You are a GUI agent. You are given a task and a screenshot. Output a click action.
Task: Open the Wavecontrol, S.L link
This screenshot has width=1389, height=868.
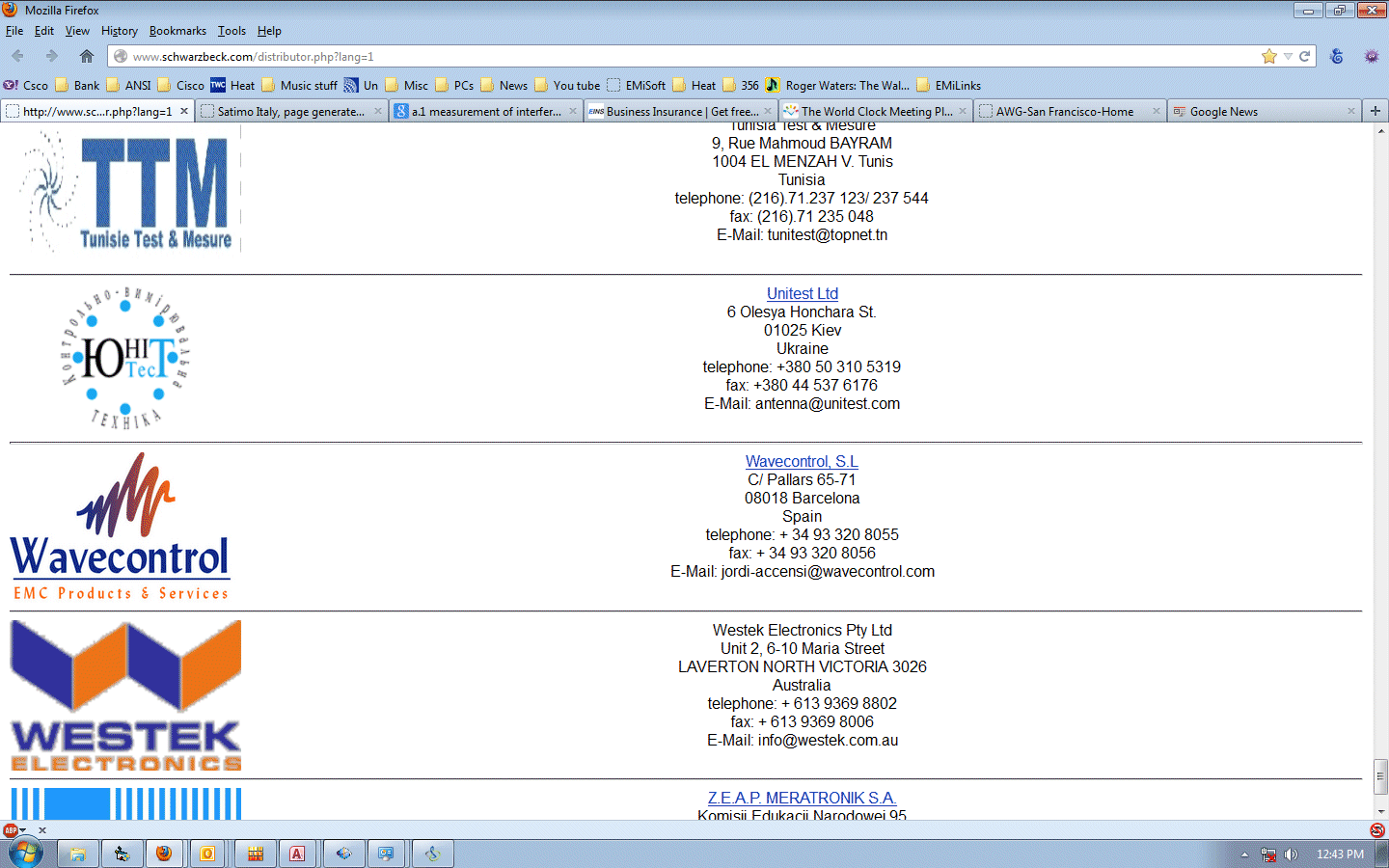click(802, 462)
